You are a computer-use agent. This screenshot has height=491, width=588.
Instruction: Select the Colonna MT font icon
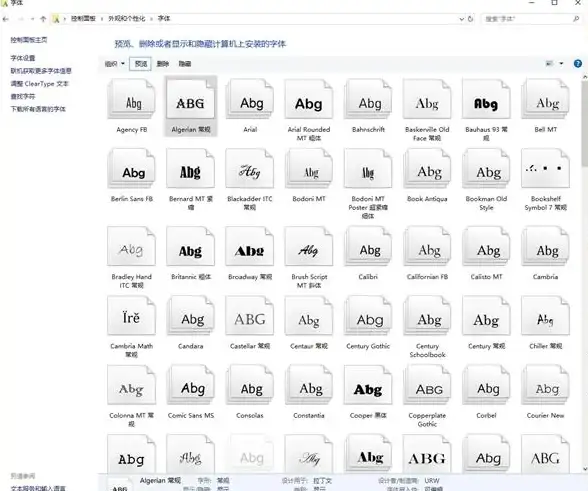[131, 385]
